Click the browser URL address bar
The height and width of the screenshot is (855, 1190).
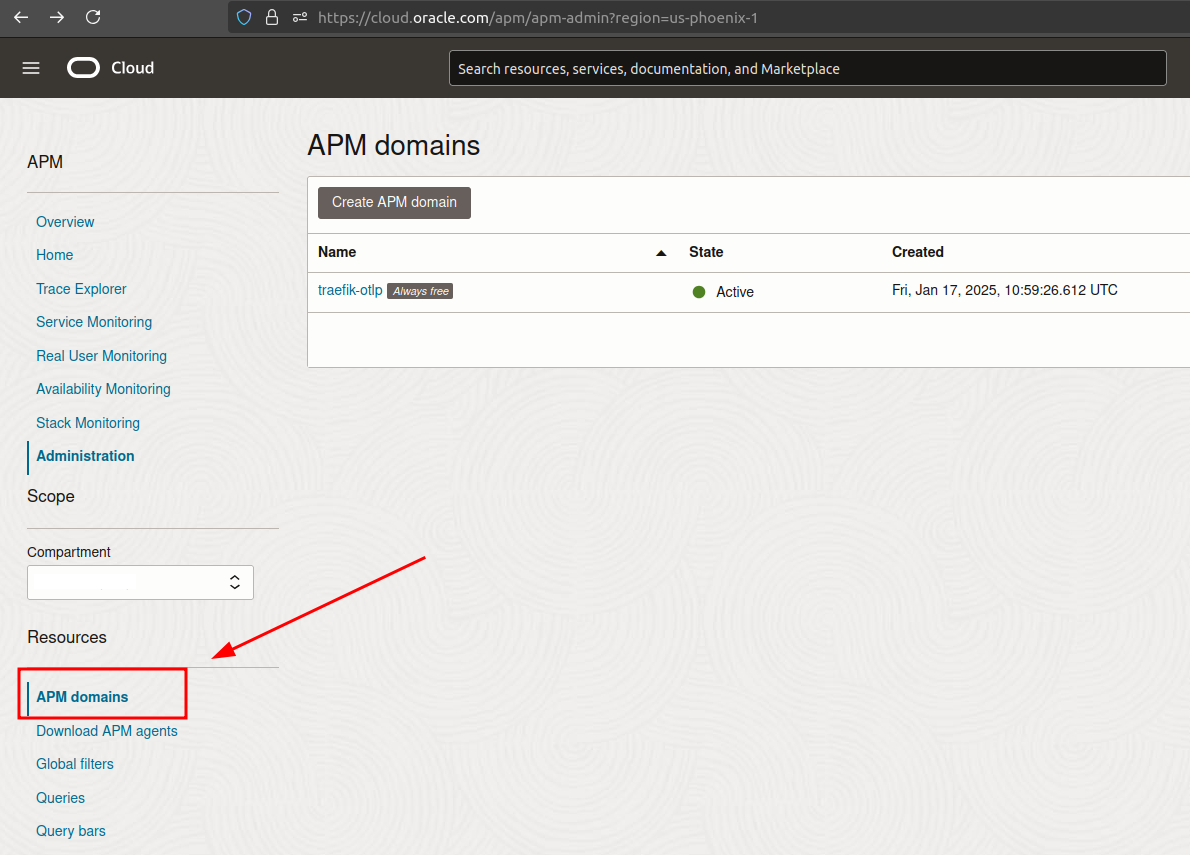(x=700, y=18)
